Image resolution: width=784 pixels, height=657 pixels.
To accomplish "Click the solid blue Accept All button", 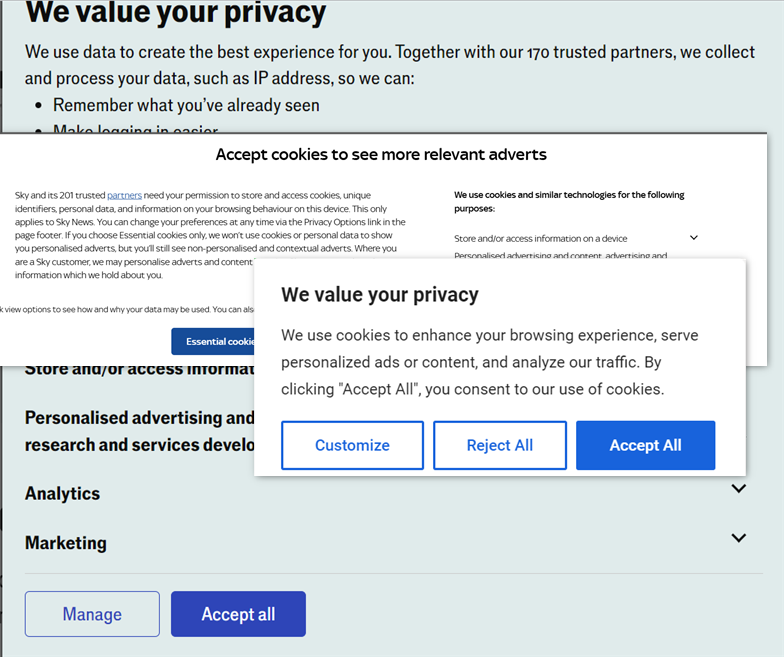I will pyautogui.click(x=645, y=445).
